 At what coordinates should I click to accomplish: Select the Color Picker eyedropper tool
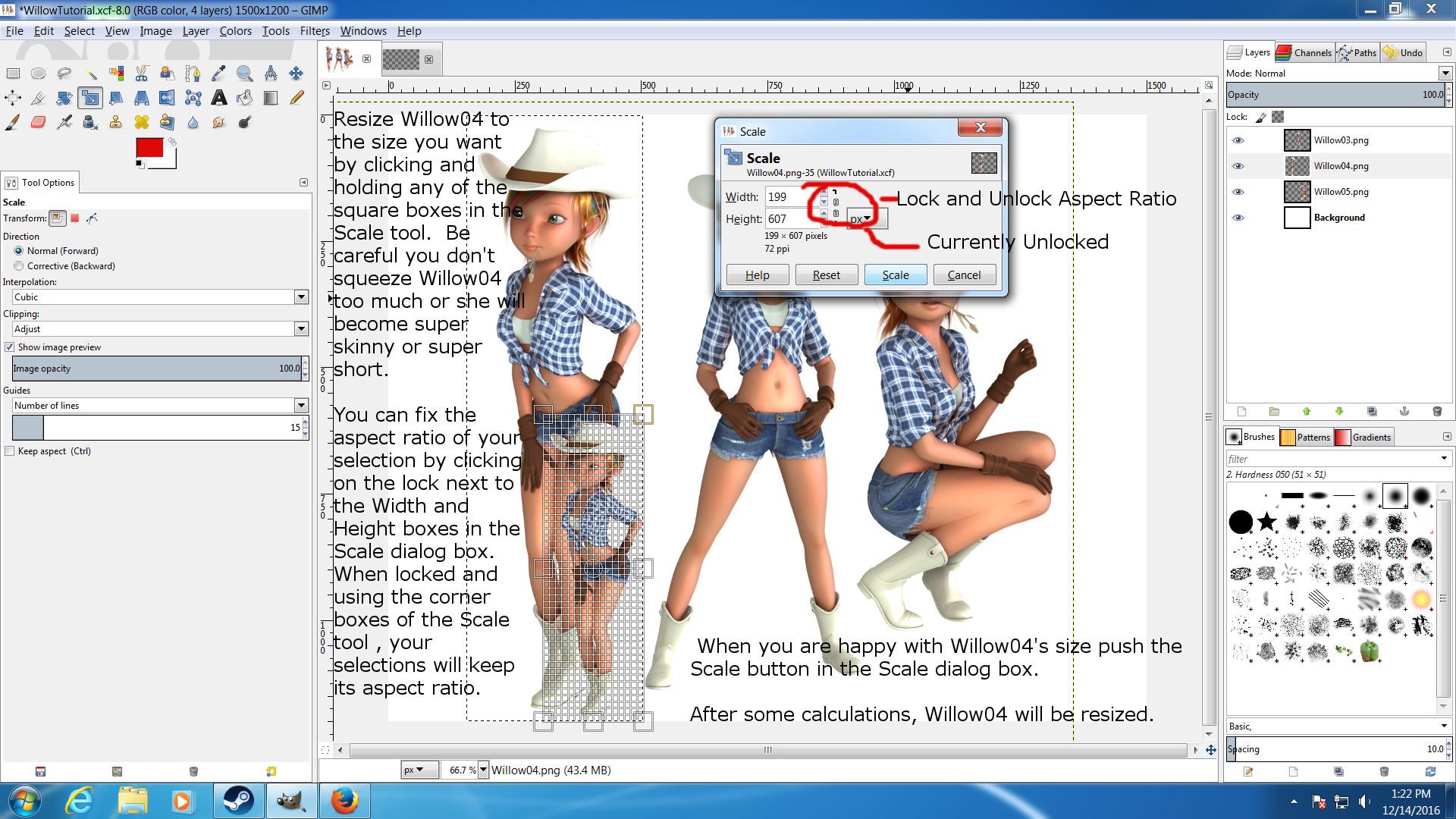coord(218,74)
